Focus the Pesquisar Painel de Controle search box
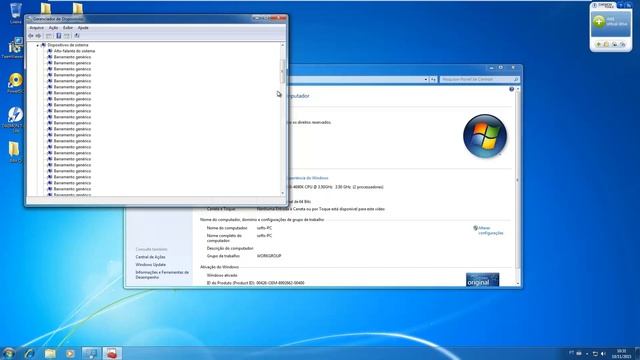This screenshot has height=360, width=640. coord(479,80)
